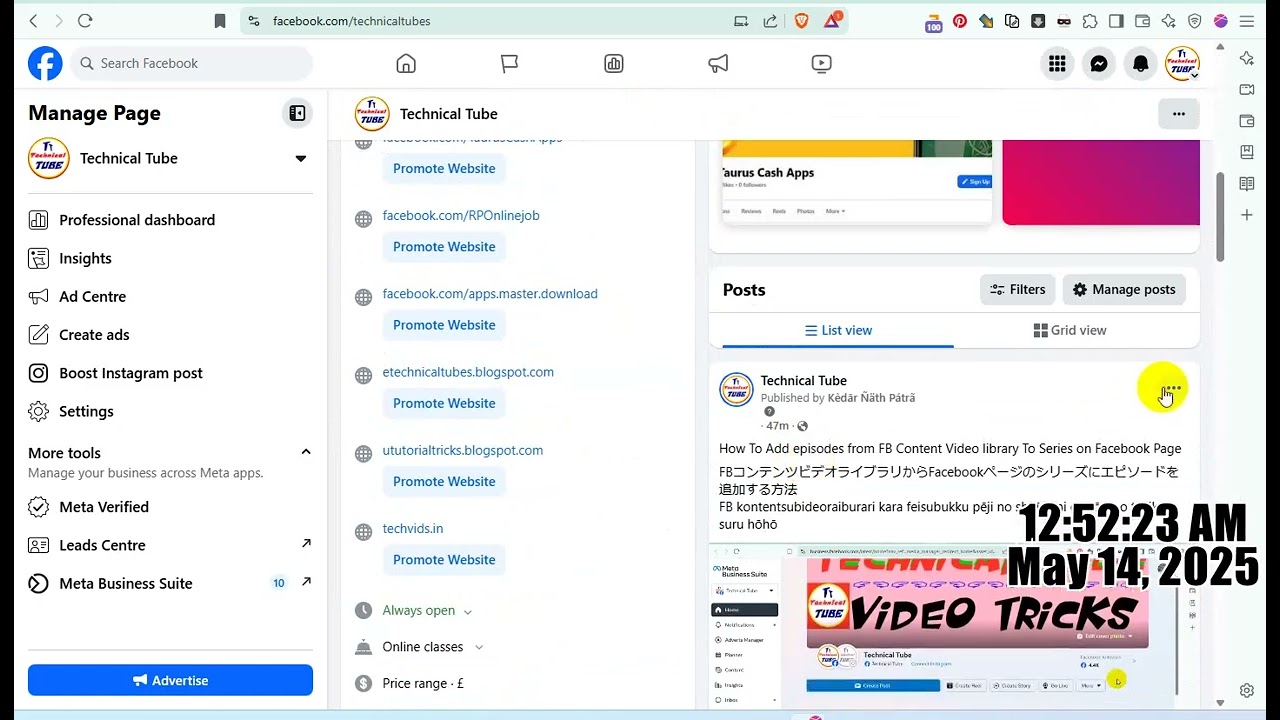Open the techvids.in link
The image size is (1280, 720).
click(x=413, y=528)
